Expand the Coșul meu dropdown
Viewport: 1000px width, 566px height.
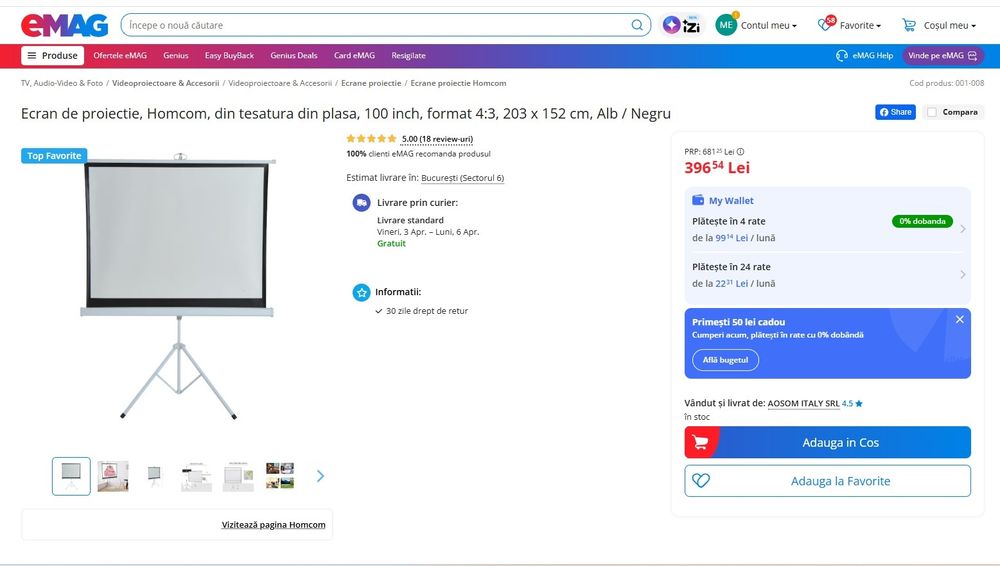pyautogui.click(x=950, y=26)
